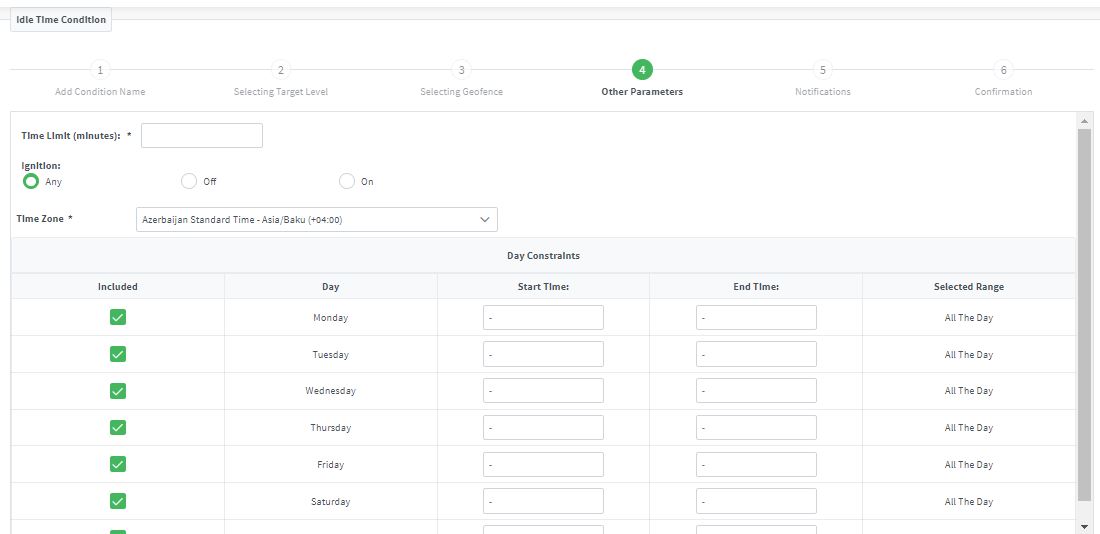Select Ignition On radio option
The height and width of the screenshot is (534, 1100).
click(347, 181)
